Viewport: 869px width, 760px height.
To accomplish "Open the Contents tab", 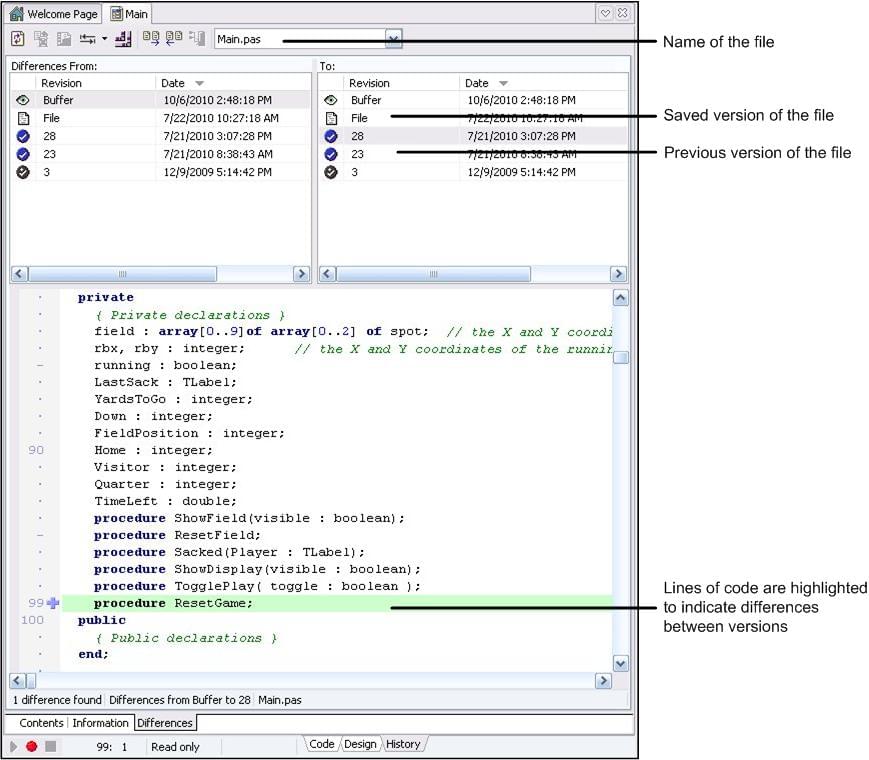I will pos(41,723).
